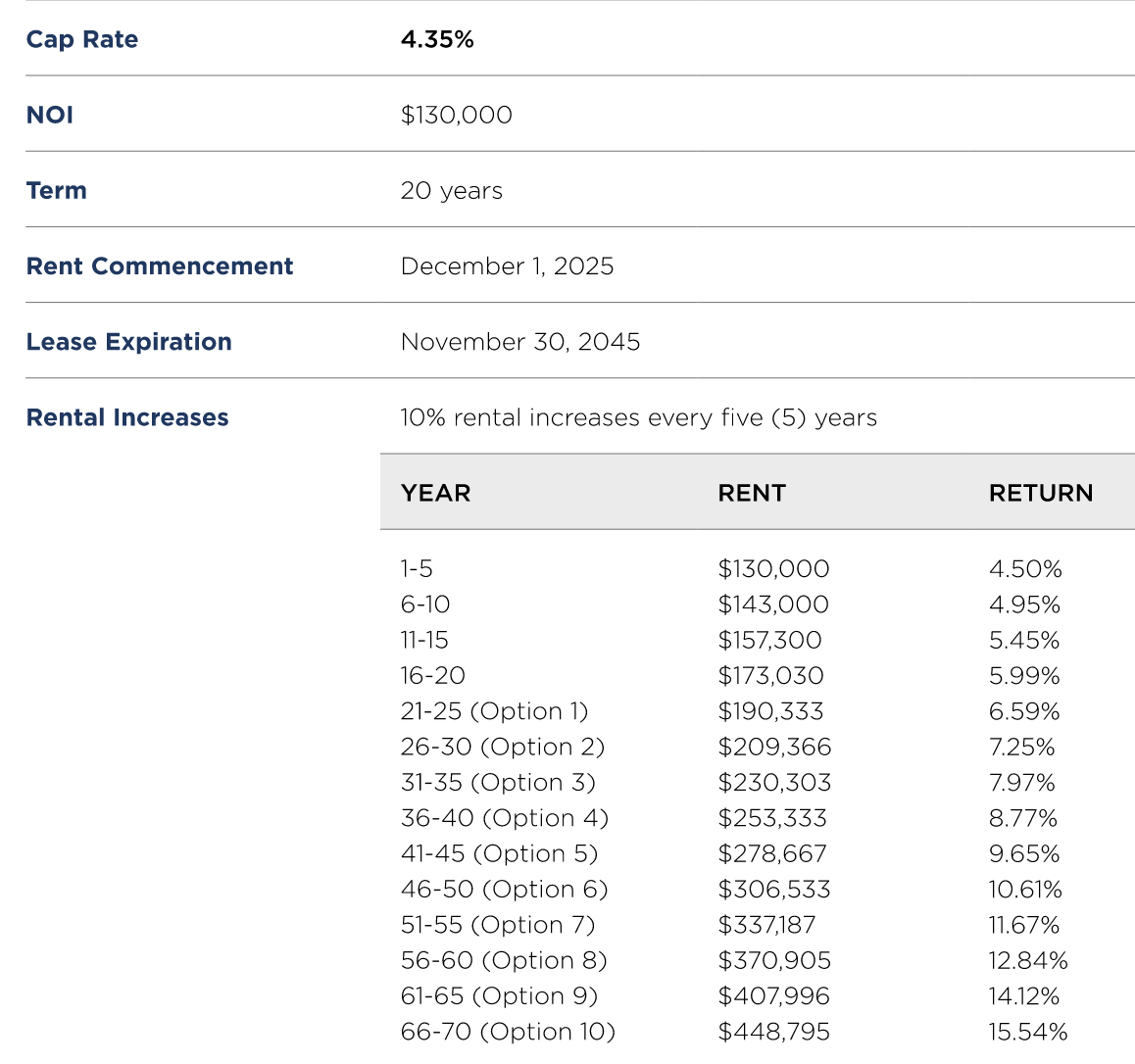Click the NOI $130,000 value
1135x1064 pixels.
[456, 115]
